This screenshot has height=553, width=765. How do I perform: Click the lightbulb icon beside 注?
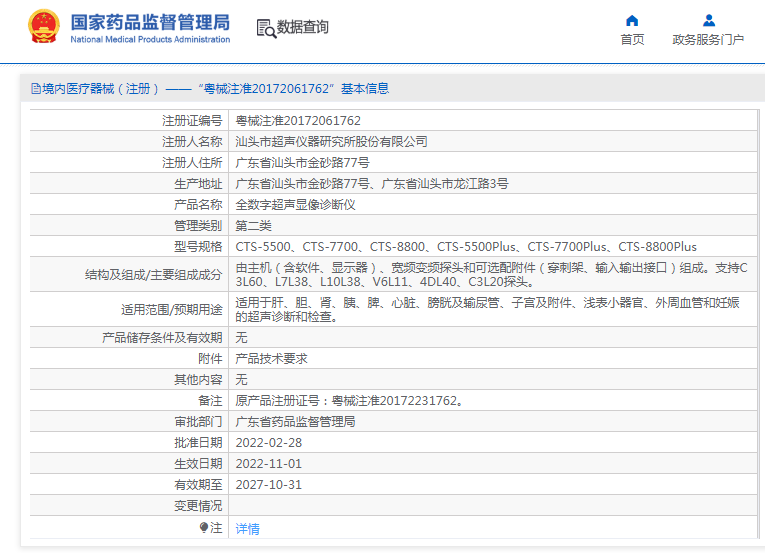[204, 528]
